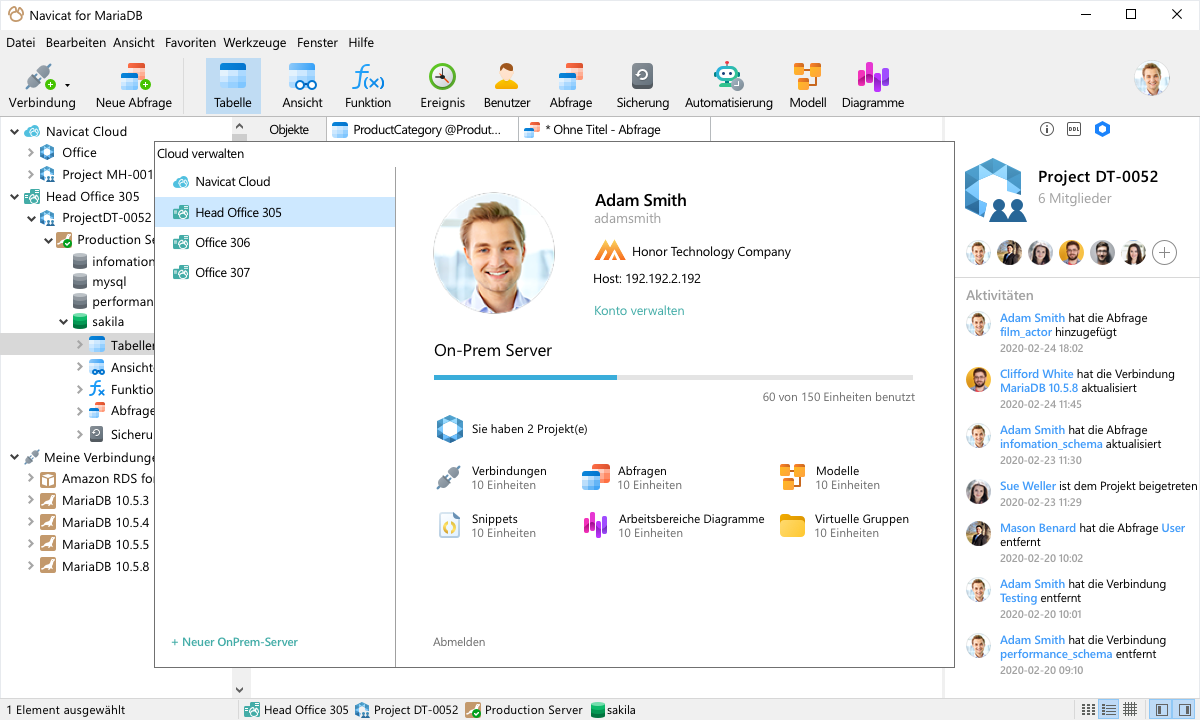Open the Verbindung dropdown arrow
Screen dimensions: 1200x720
pos(68,86)
